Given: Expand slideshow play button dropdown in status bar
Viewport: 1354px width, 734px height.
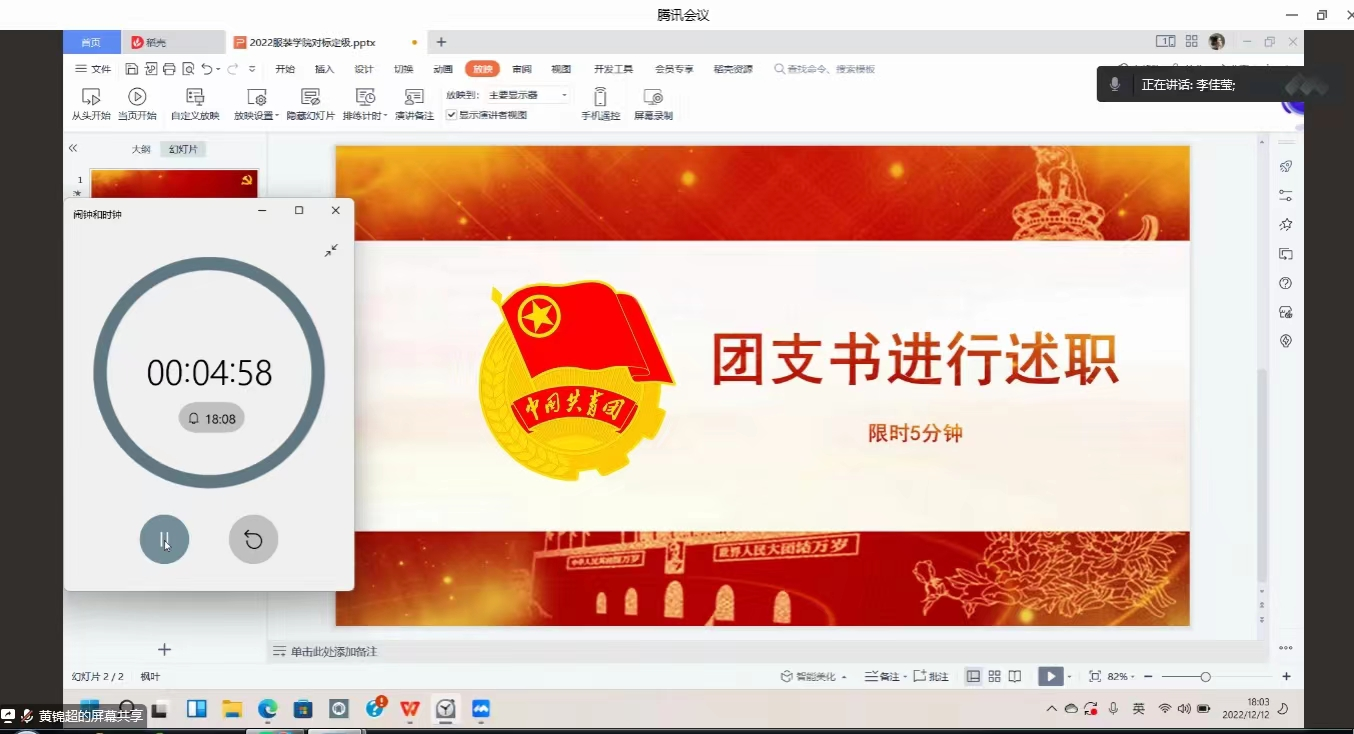Looking at the screenshot, I should (1069, 677).
